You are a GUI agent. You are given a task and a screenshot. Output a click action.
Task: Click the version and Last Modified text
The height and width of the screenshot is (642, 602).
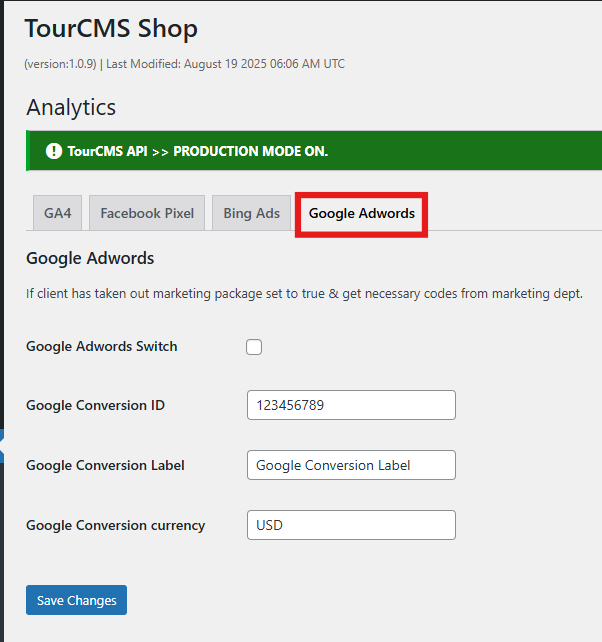[184, 64]
